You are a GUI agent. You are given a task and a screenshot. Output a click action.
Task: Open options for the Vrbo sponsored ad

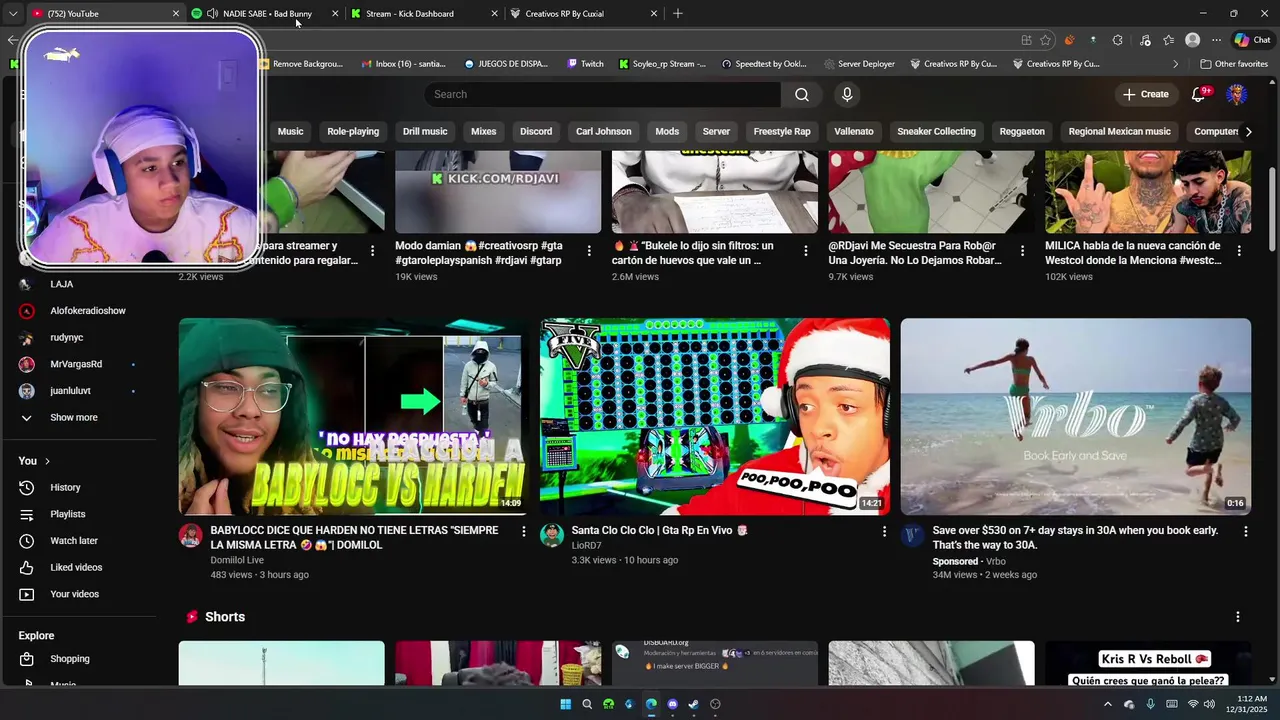1245,531
